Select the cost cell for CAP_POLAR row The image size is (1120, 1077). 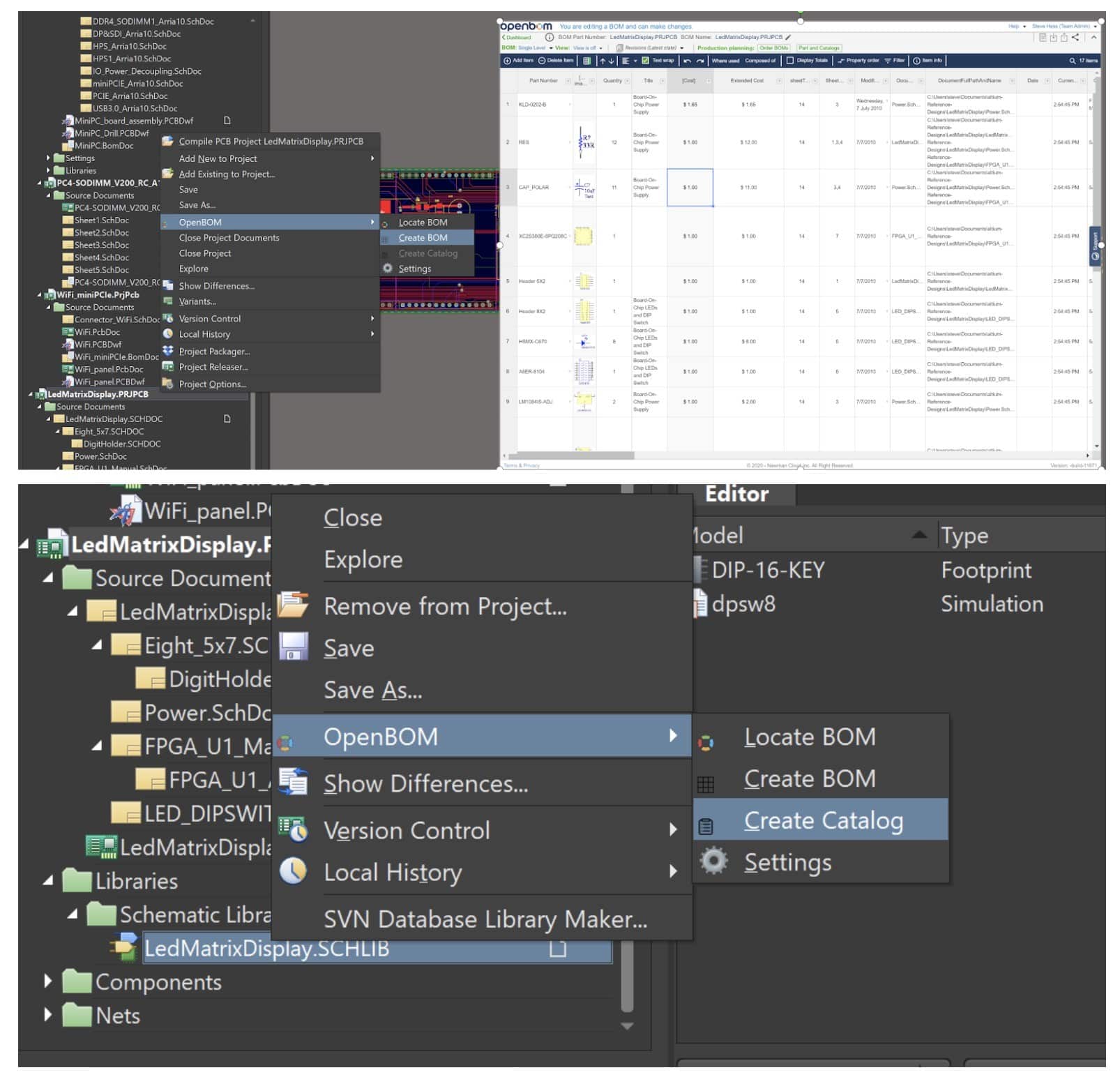point(690,188)
